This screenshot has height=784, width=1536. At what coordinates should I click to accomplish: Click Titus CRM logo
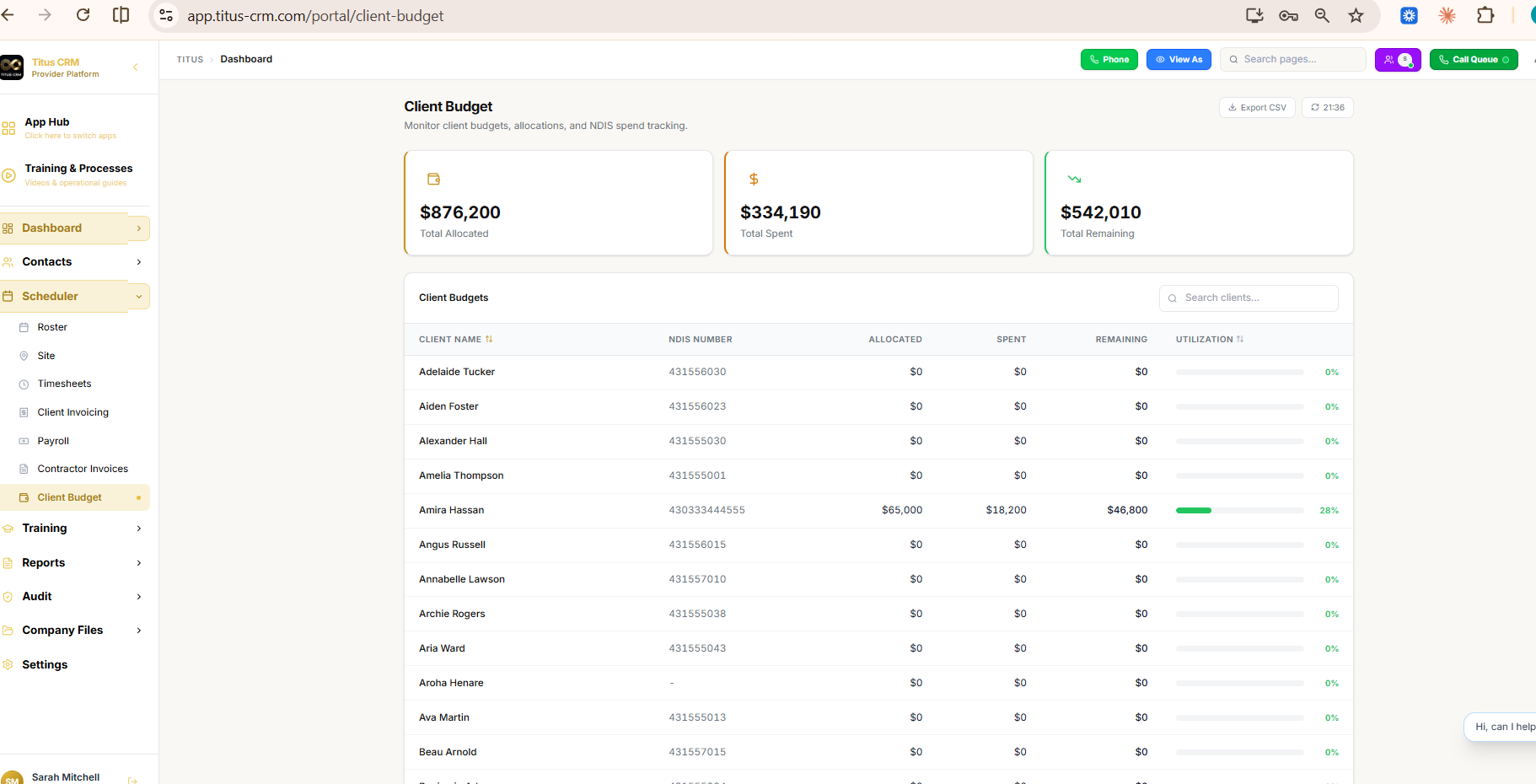(x=12, y=67)
